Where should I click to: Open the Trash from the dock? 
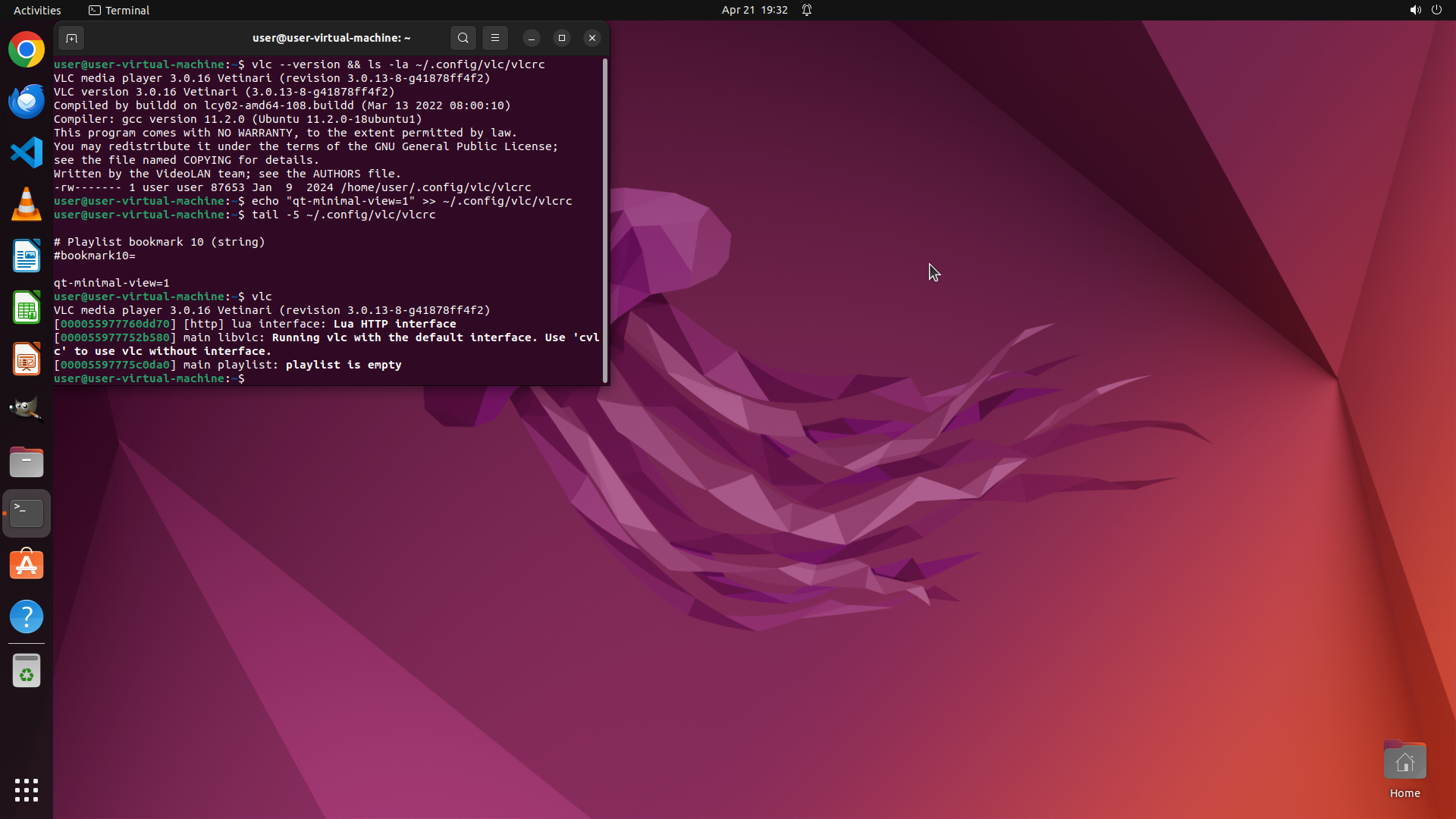[x=27, y=671]
